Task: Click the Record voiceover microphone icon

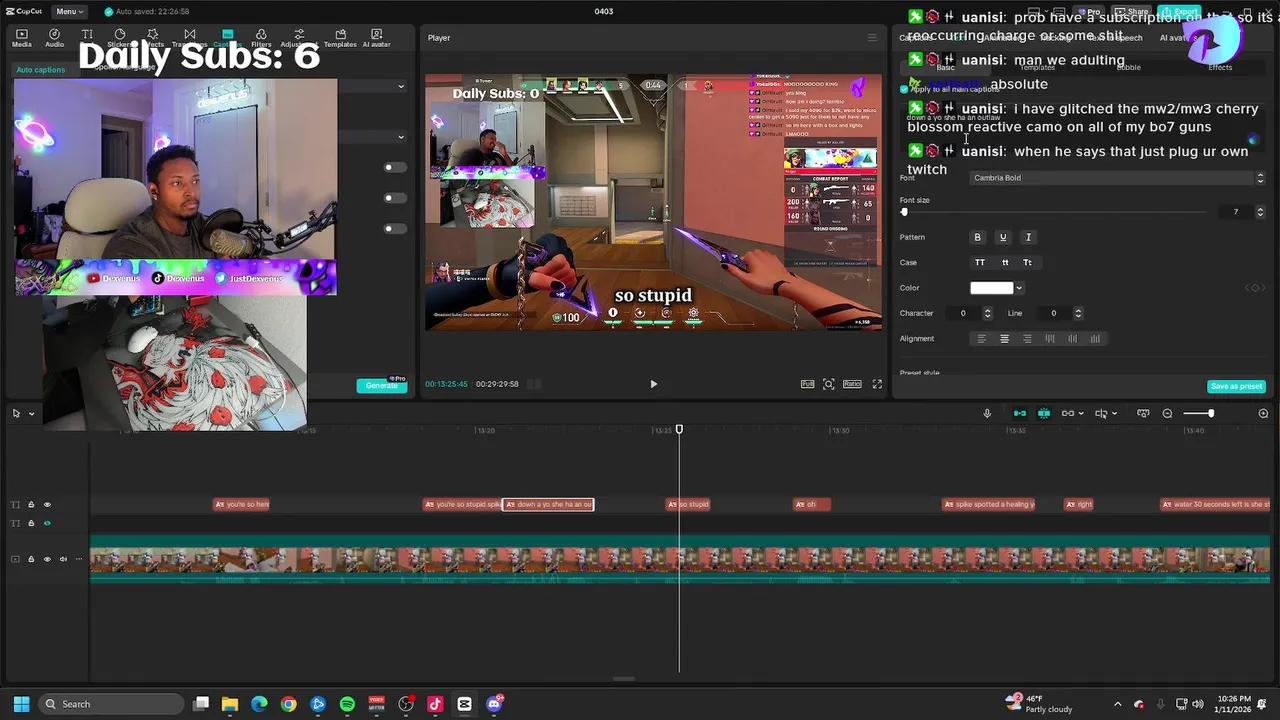Action: coord(987,413)
